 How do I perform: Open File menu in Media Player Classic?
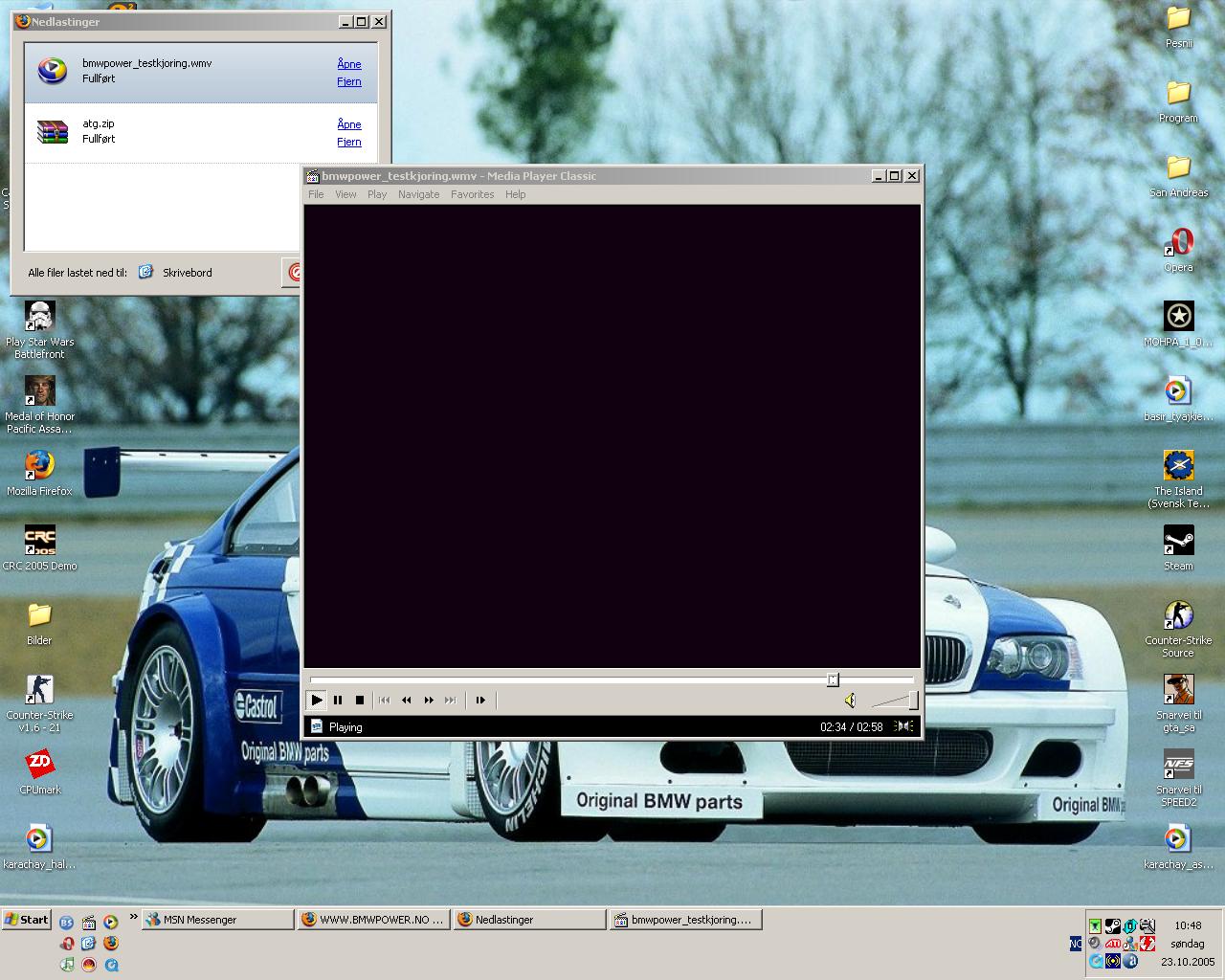(316, 194)
